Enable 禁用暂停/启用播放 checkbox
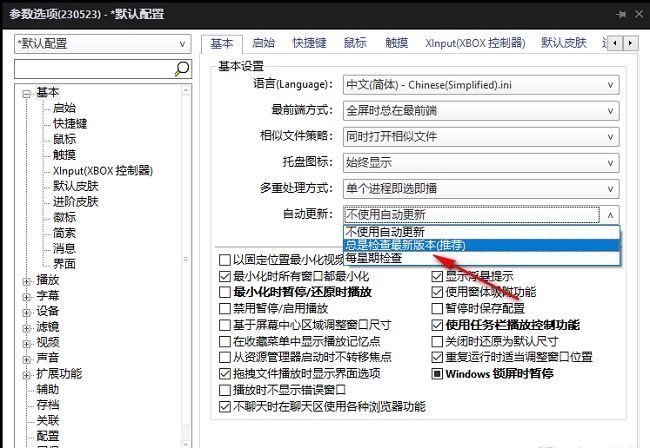The width and height of the screenshot is (650, 448). pos(225,309)
